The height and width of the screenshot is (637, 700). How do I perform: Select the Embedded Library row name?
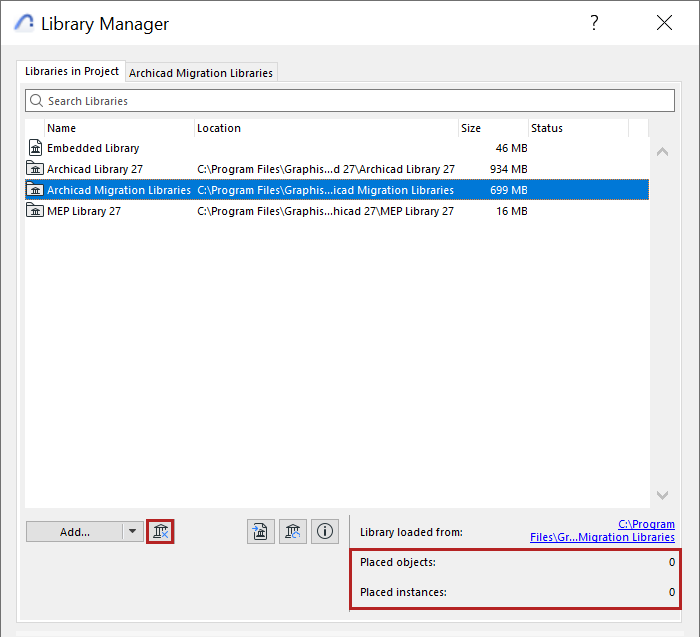[93, 148]
